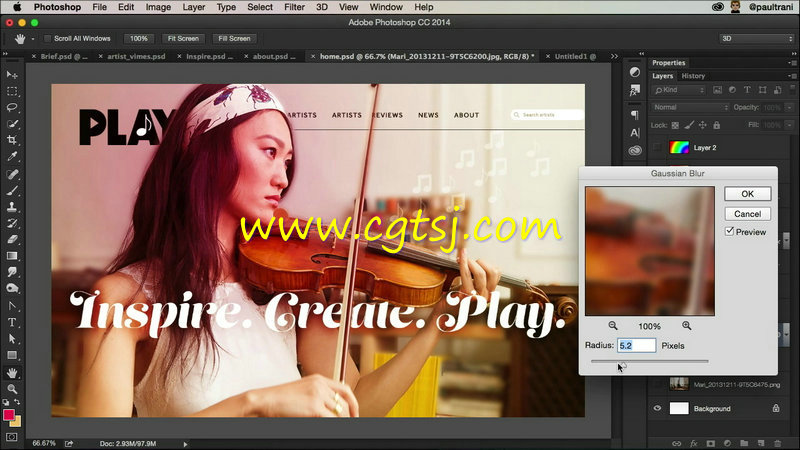
Task: Toggle lock transparent pixels
Action: (675, 125)
